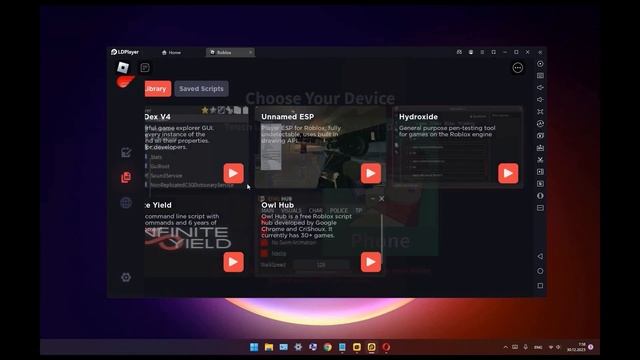
Task: Open the Dex V4 script card
Action: coord(196,148)
